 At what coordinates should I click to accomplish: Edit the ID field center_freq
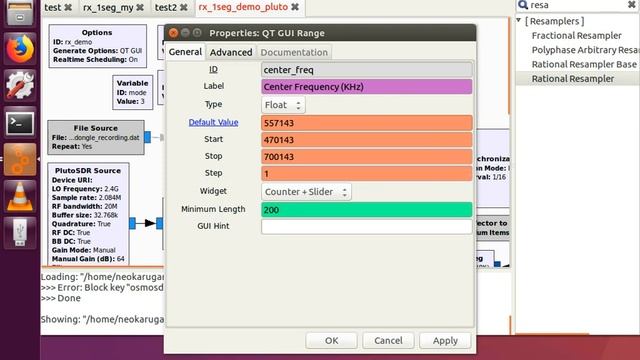coord(367,70)
